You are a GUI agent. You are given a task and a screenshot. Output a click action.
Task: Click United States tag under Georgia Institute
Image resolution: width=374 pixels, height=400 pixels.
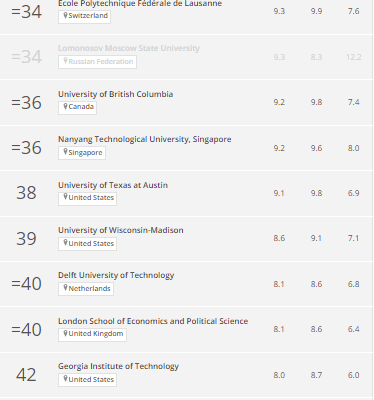tap(87, 380)
